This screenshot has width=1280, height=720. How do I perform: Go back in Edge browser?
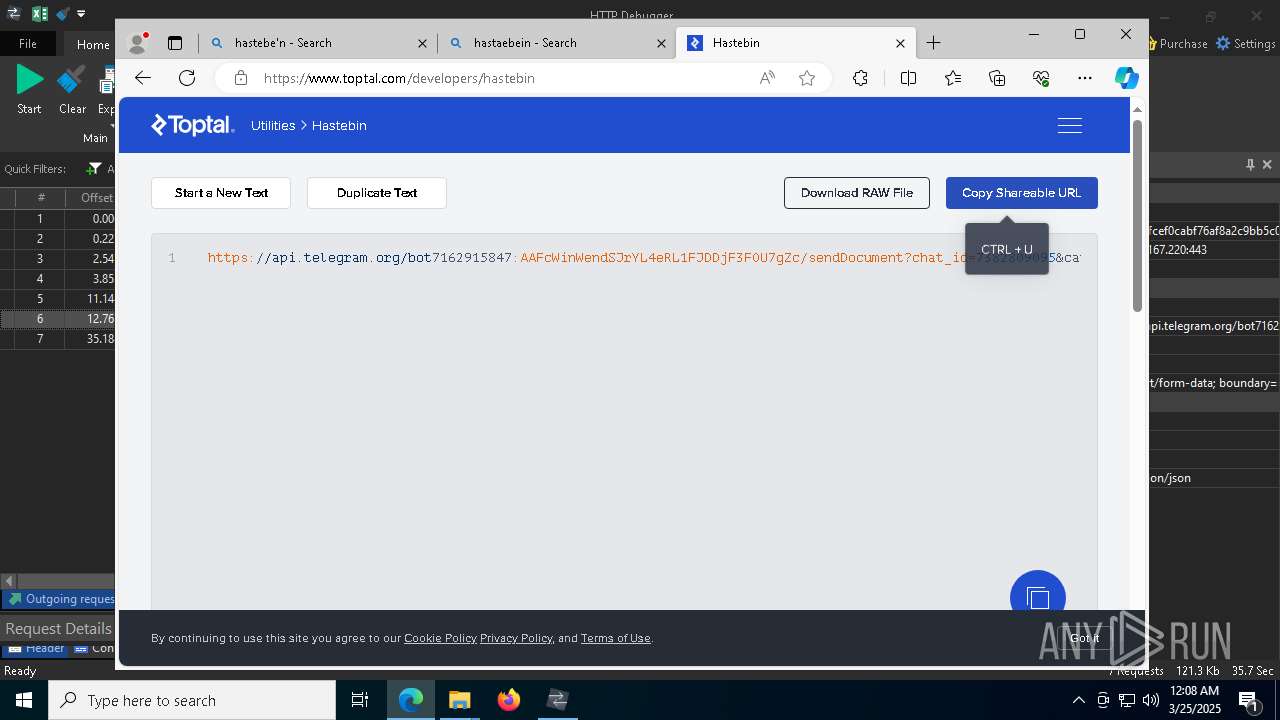pyautogui.click(x=143, y=78)
